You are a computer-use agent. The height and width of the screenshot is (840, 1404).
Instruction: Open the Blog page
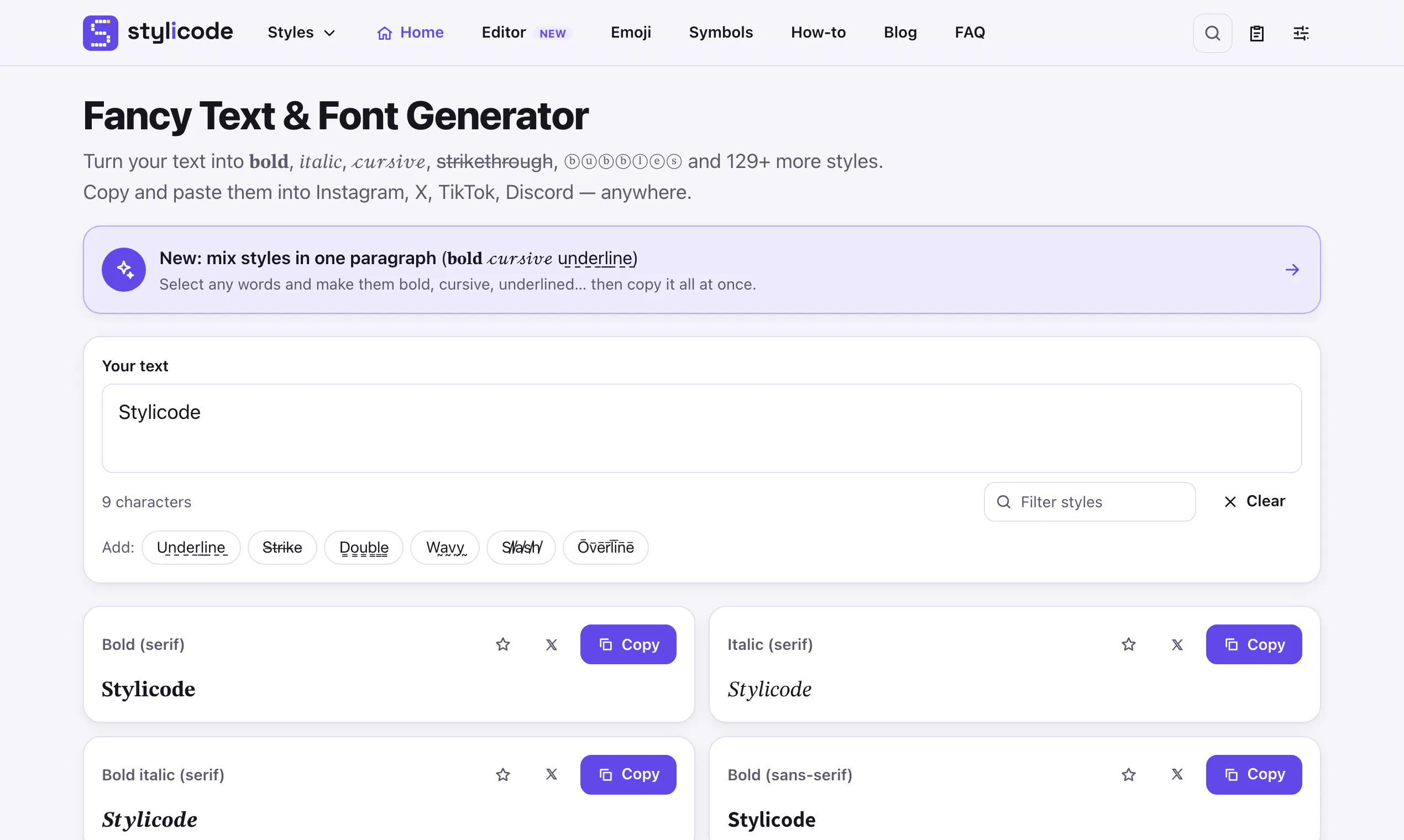pos(899,33)
